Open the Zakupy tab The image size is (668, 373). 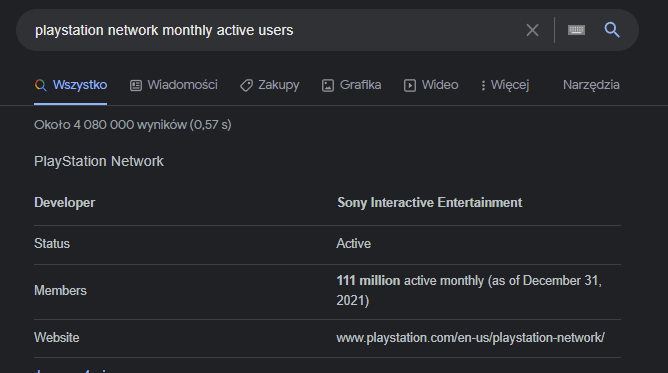(270, 85)
